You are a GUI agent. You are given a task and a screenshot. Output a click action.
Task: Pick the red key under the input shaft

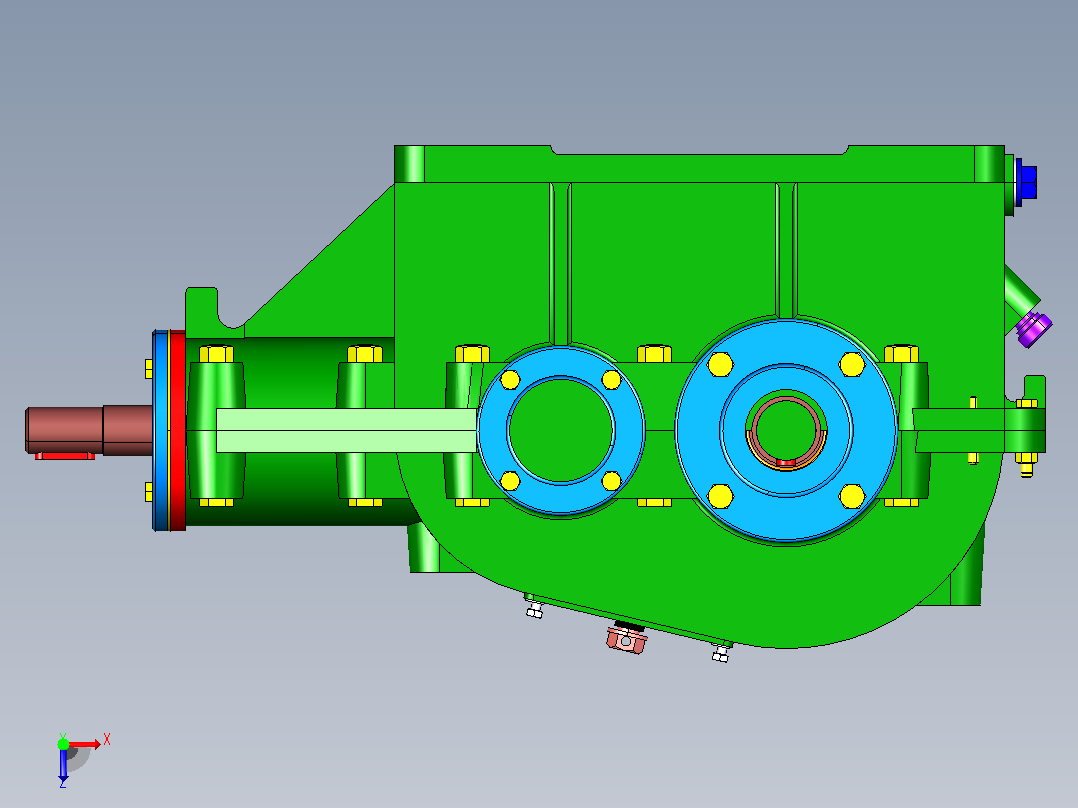(65, 456)
